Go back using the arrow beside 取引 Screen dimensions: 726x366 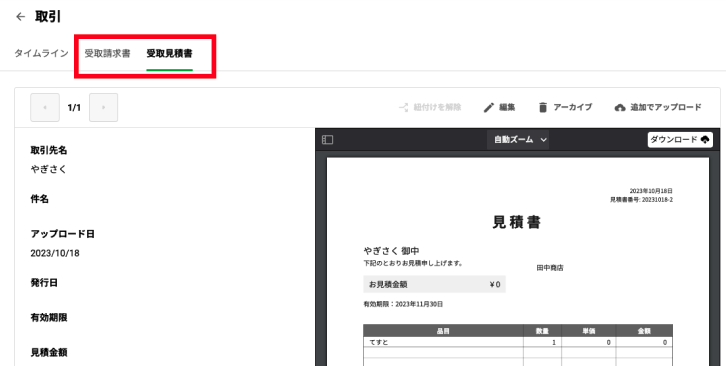point(20,17)
